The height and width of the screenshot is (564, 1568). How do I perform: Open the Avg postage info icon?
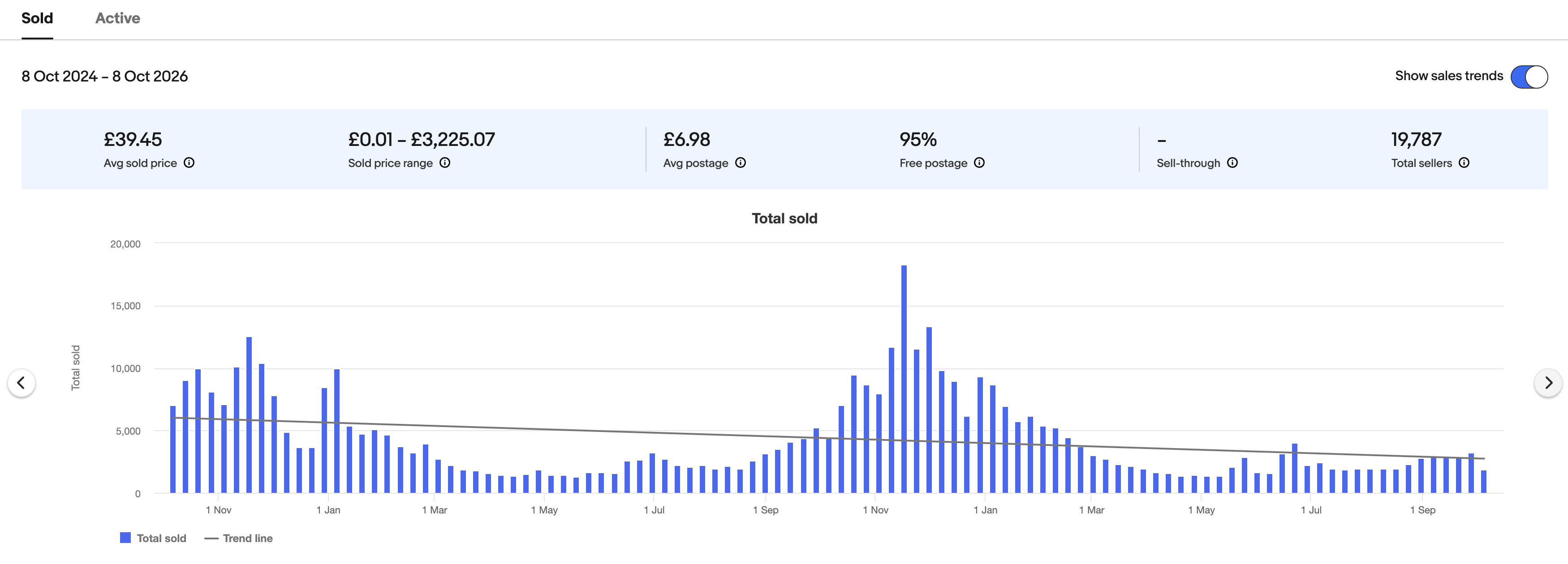pos(740,162)
